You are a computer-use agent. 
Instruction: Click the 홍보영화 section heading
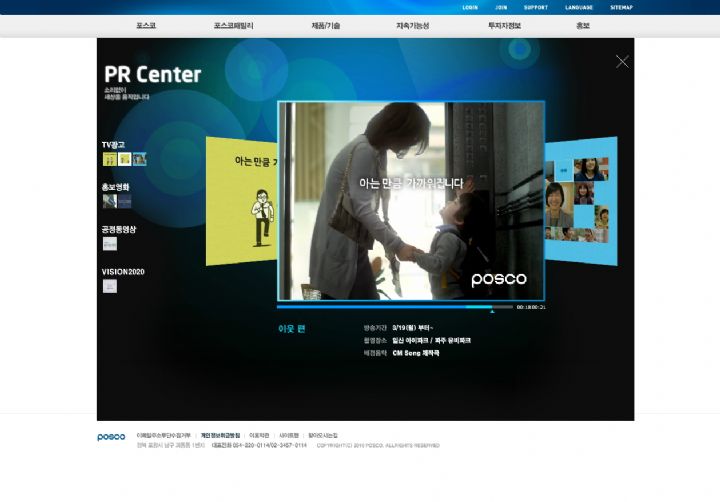coord(115,187)
